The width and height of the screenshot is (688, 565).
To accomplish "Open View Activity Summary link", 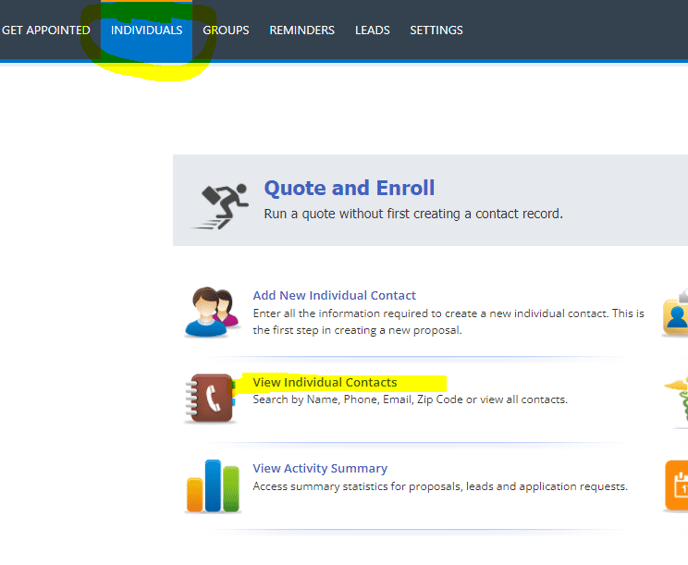I will [320, 468].
